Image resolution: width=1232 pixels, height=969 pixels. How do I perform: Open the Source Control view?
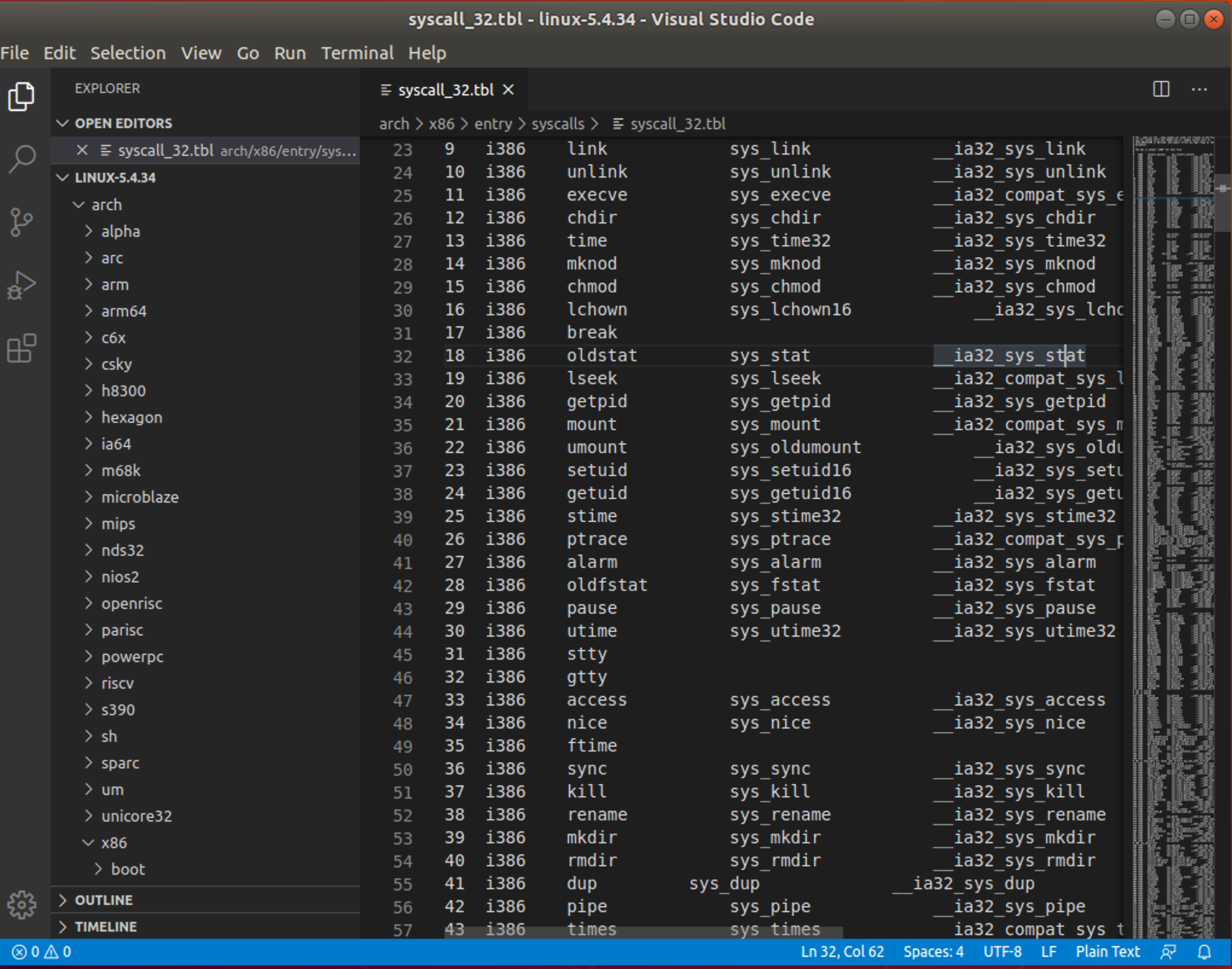pyautogui.click(x=22, y=222)
